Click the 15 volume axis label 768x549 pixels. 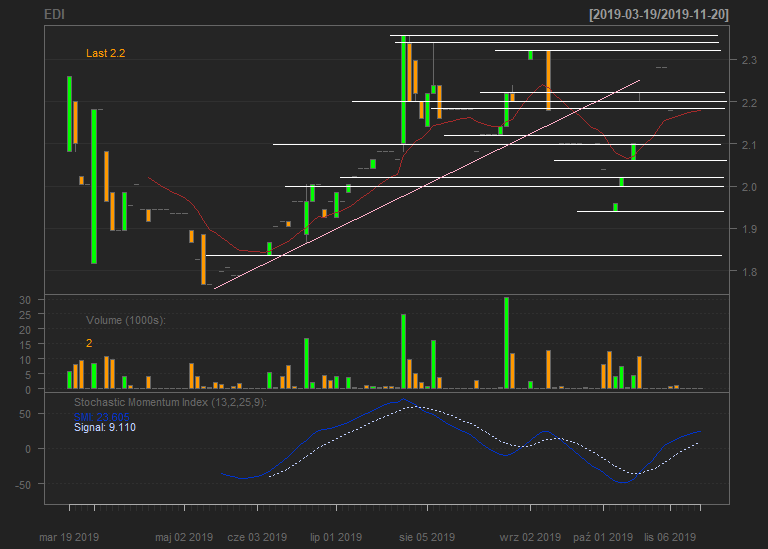coord(25,345)
